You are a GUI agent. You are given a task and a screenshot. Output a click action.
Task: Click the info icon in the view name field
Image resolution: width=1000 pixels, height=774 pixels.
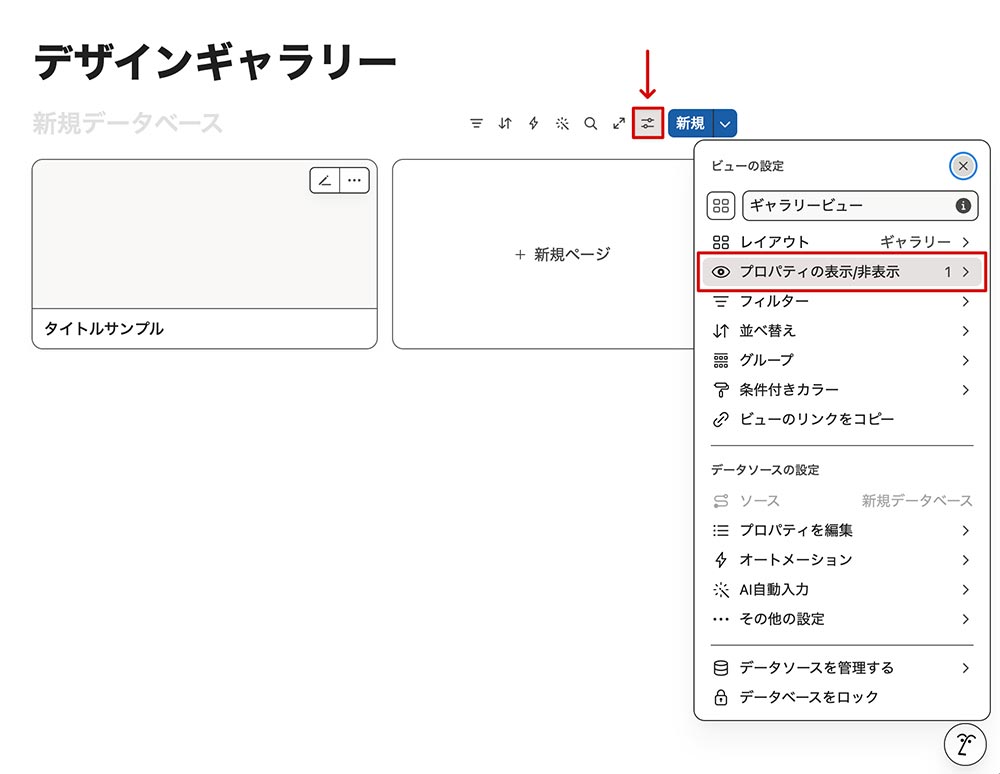963,205
